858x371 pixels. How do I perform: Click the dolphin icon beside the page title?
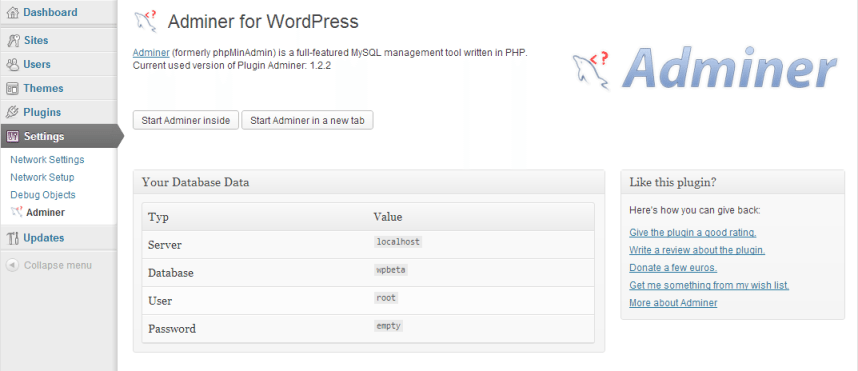(146, 21)
